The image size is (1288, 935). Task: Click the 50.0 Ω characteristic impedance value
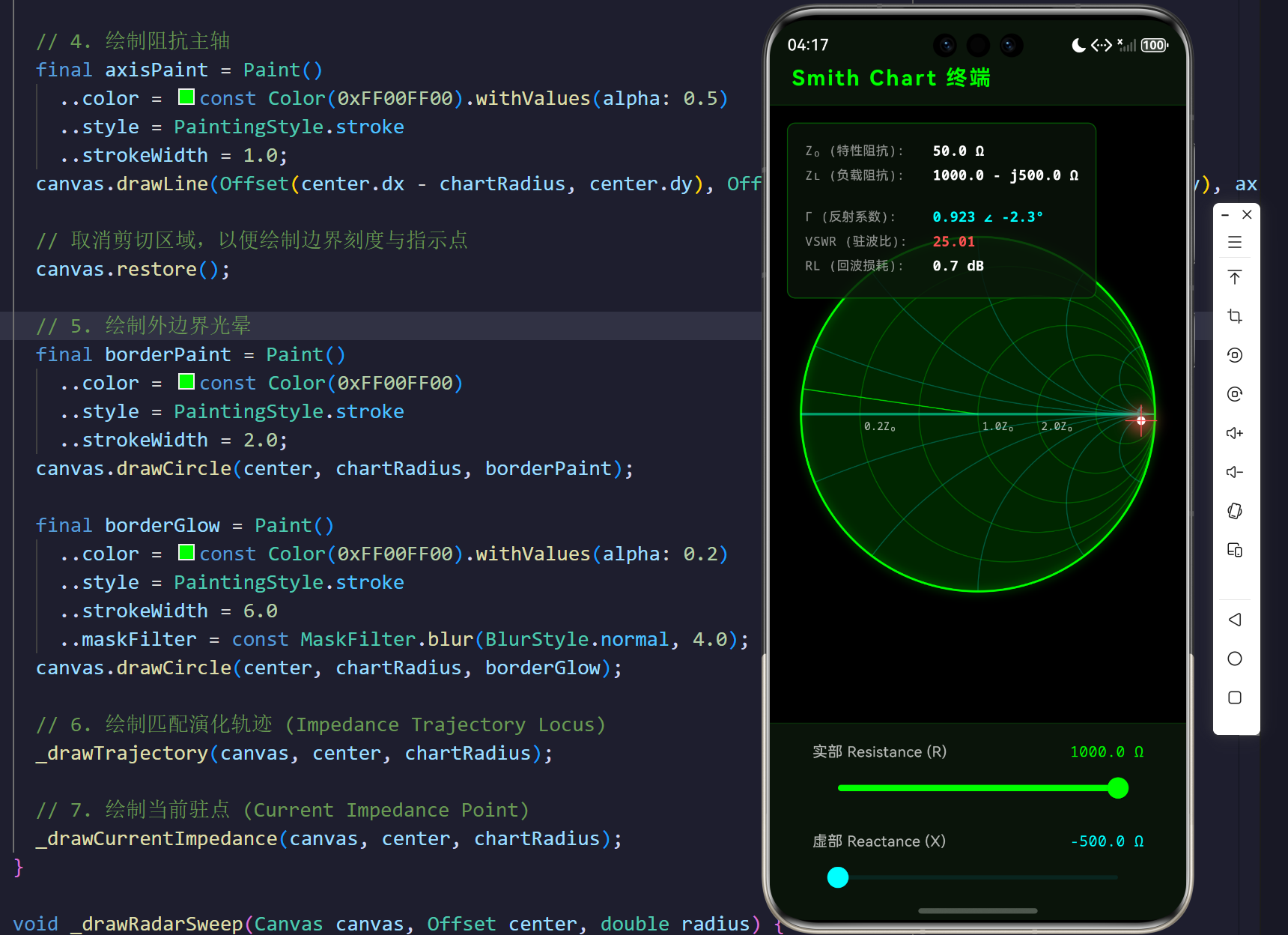click(959, 151)
